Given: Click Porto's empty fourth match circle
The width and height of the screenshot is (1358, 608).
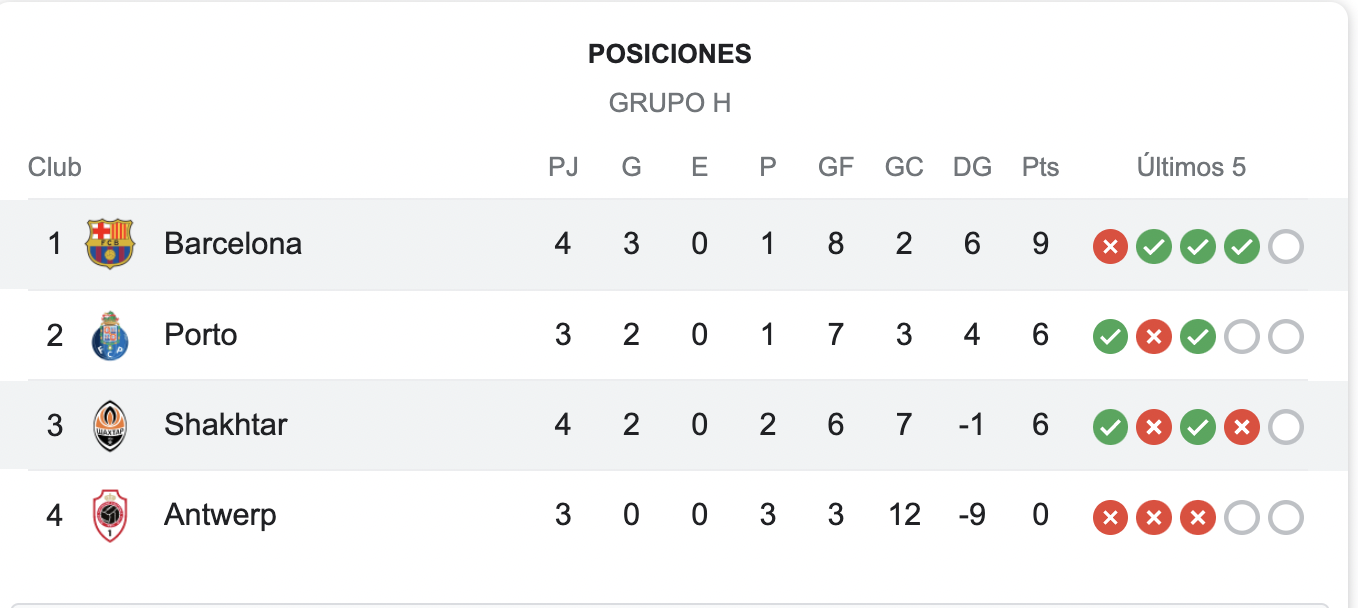Looking at the screenshot, I should coord(1242,337).
